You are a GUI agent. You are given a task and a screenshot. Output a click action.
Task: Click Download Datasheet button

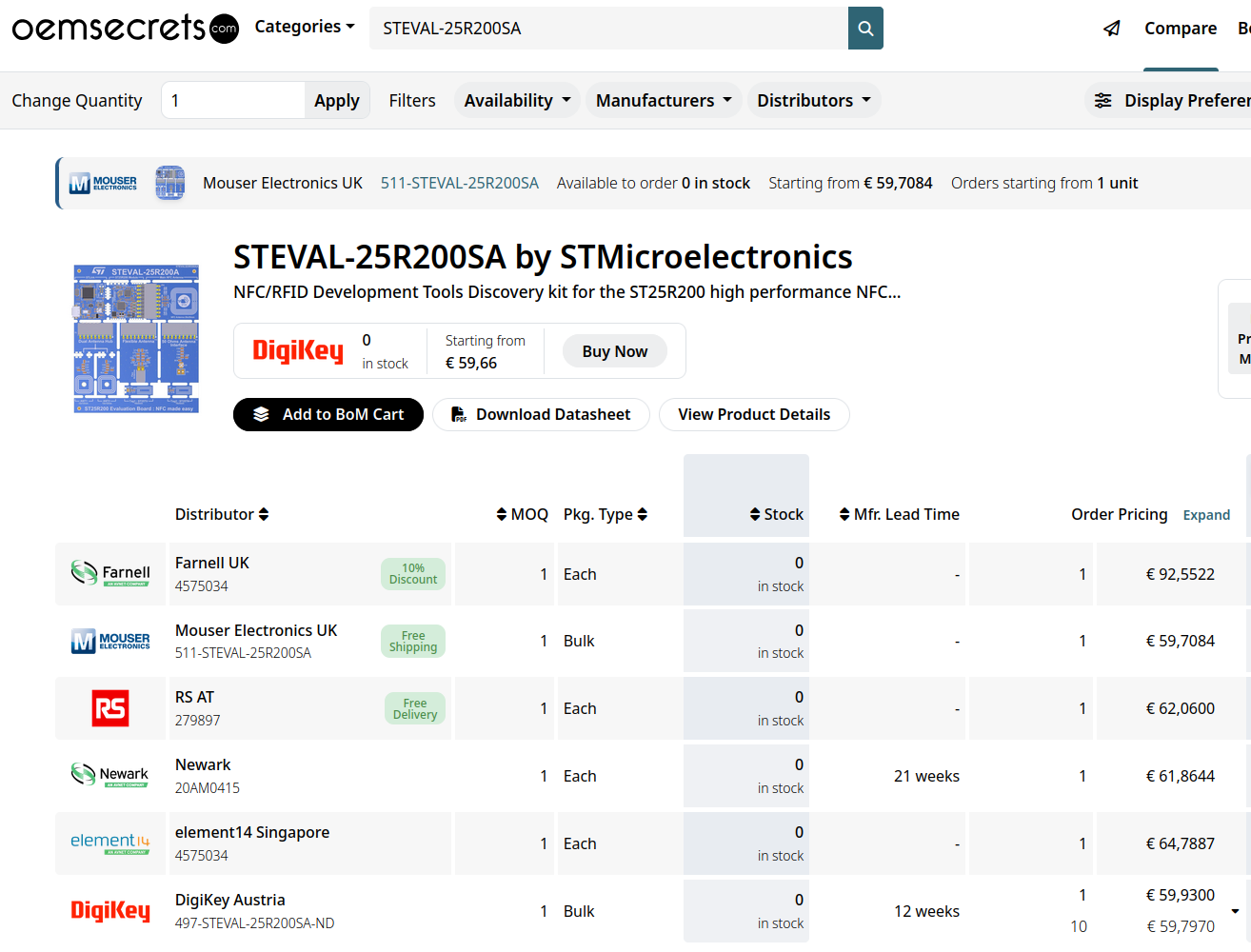click(541, 414)
